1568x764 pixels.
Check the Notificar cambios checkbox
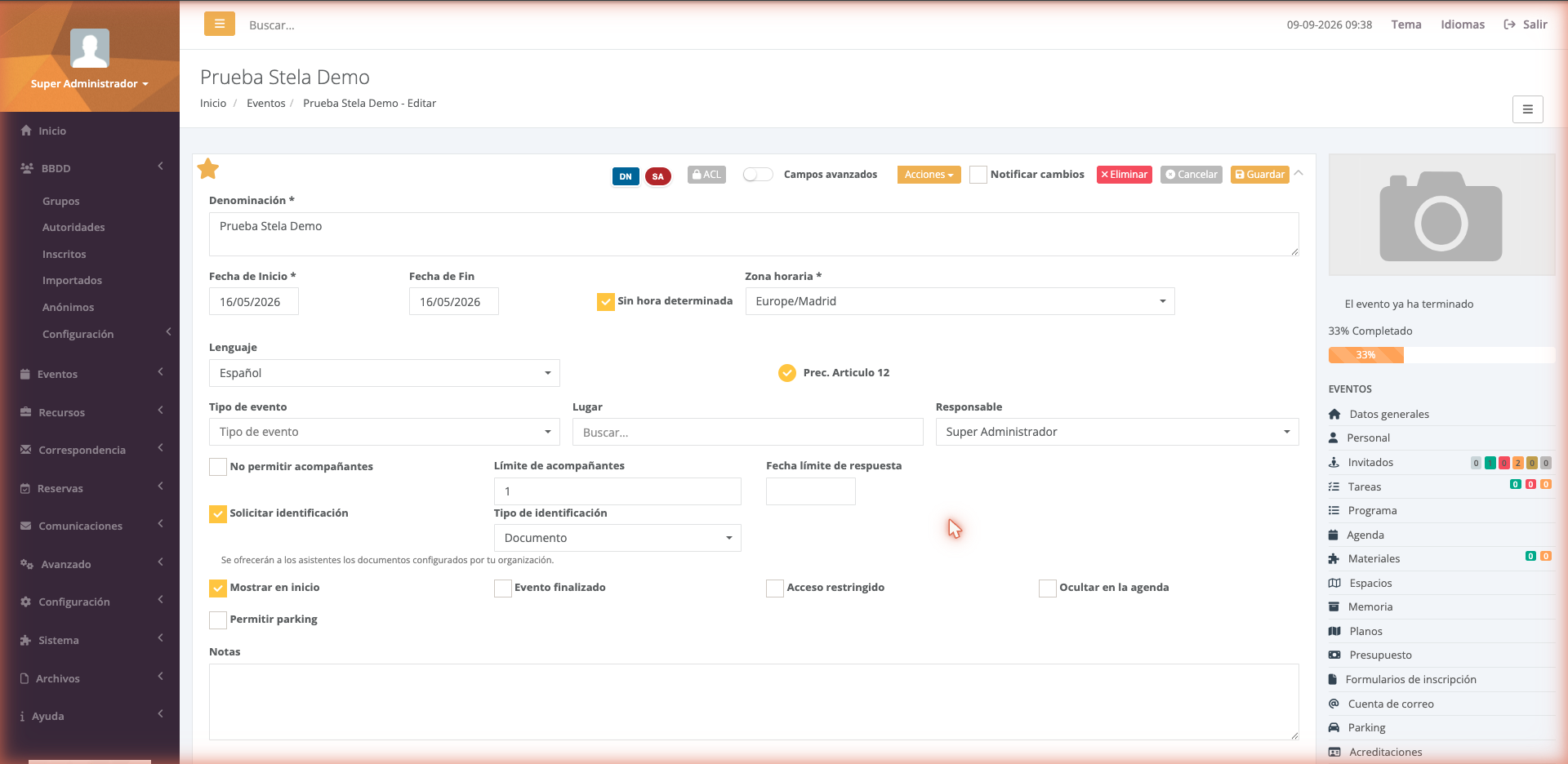(x=978, y=175)
